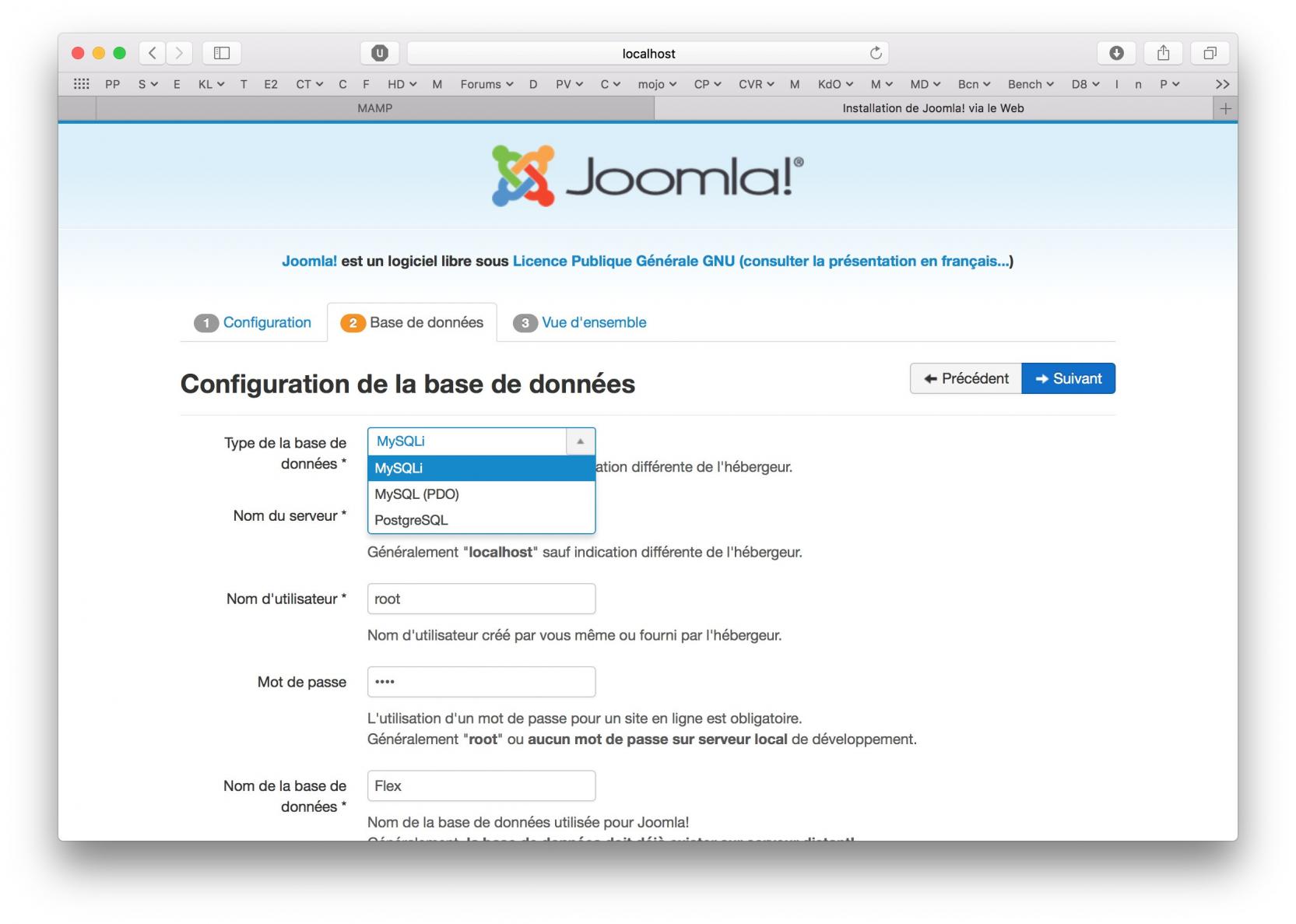Viewport: 1296px width, 924px height.
Task: Select the Installation de Joomla! via le Web tab
Action: 932,108
